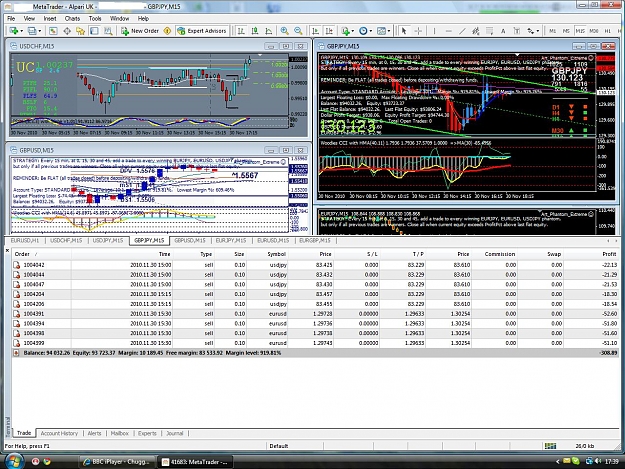Zoom in on the chart
Image resolution: width=625 pixels, height=469 pixels.
pos(285,31)
